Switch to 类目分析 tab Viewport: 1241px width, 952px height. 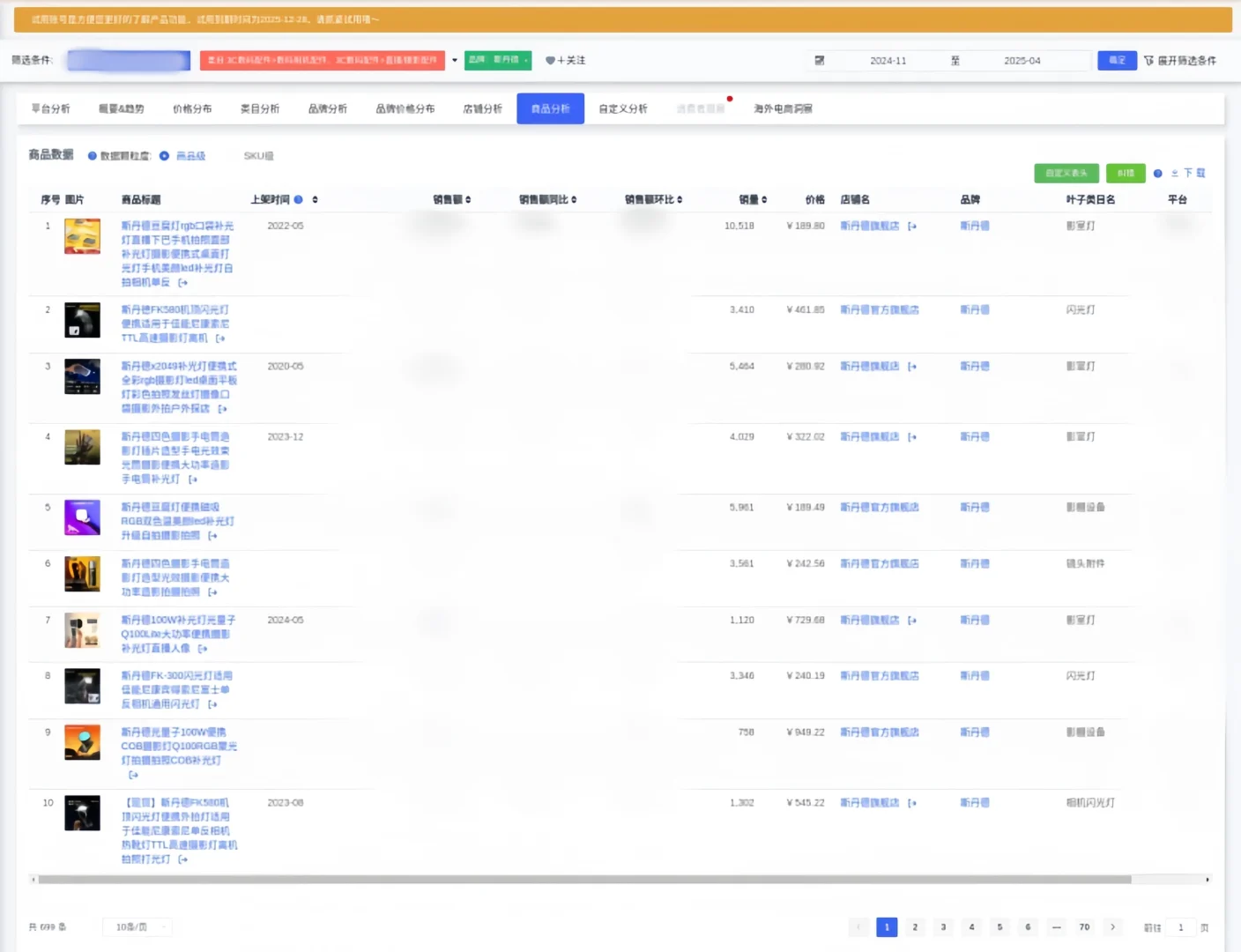(x=260, y=108)
